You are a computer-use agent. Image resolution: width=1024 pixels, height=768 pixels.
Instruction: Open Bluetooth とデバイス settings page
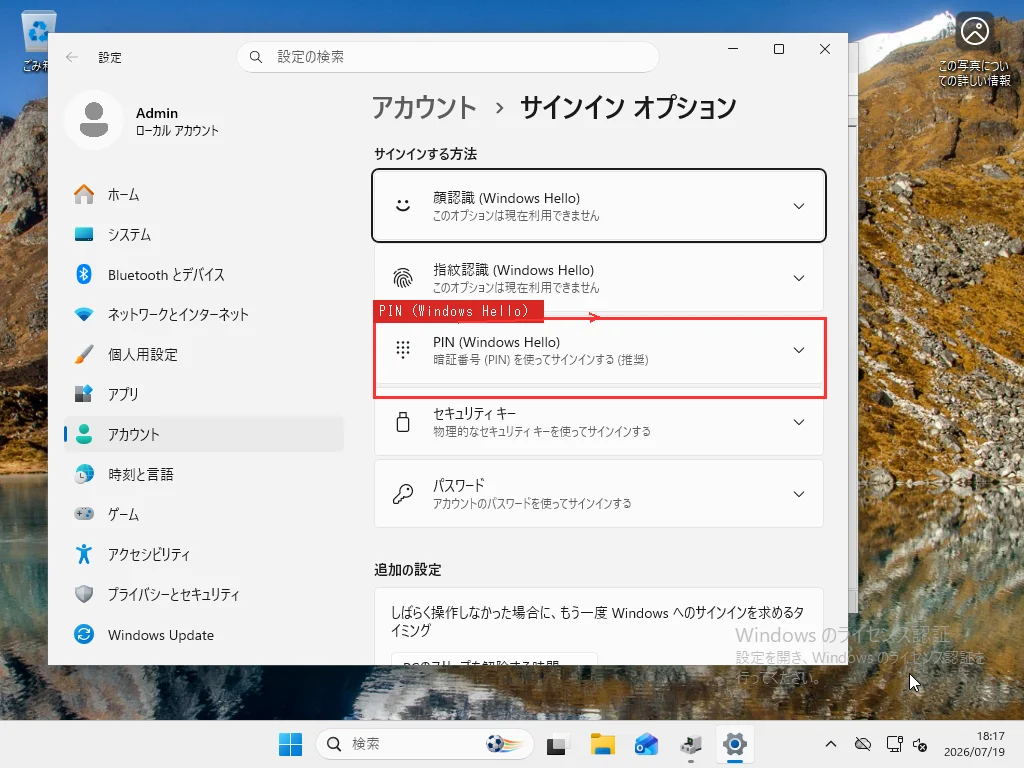click(x=204, y=274)
